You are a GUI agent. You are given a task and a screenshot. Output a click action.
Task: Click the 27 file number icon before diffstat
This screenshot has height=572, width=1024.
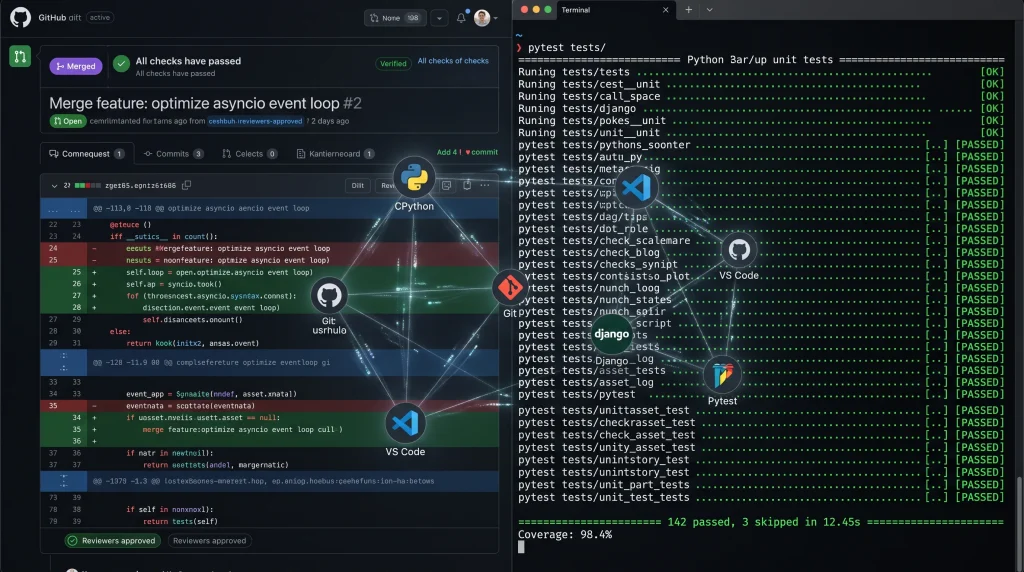pyautogui.click(x=67, y=185)
